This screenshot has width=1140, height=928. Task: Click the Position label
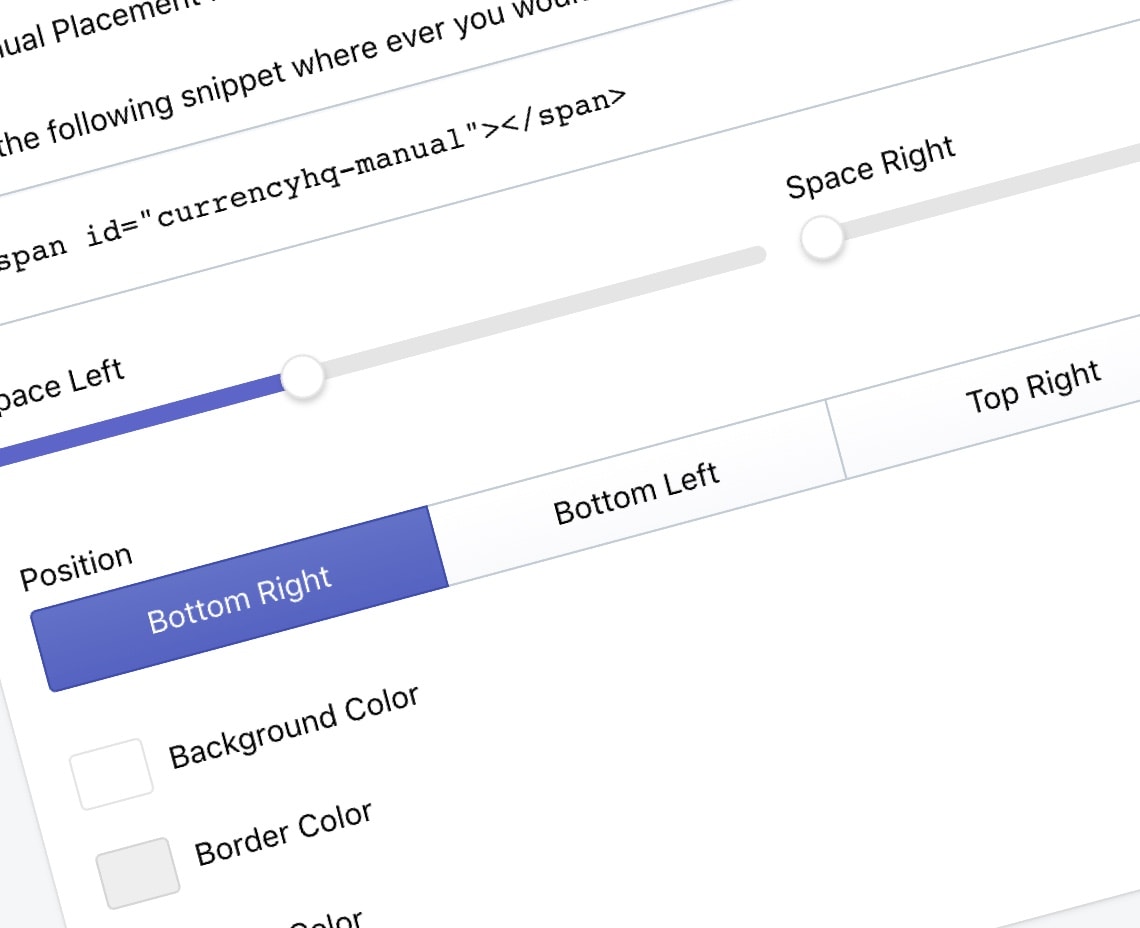coord(76,567)
